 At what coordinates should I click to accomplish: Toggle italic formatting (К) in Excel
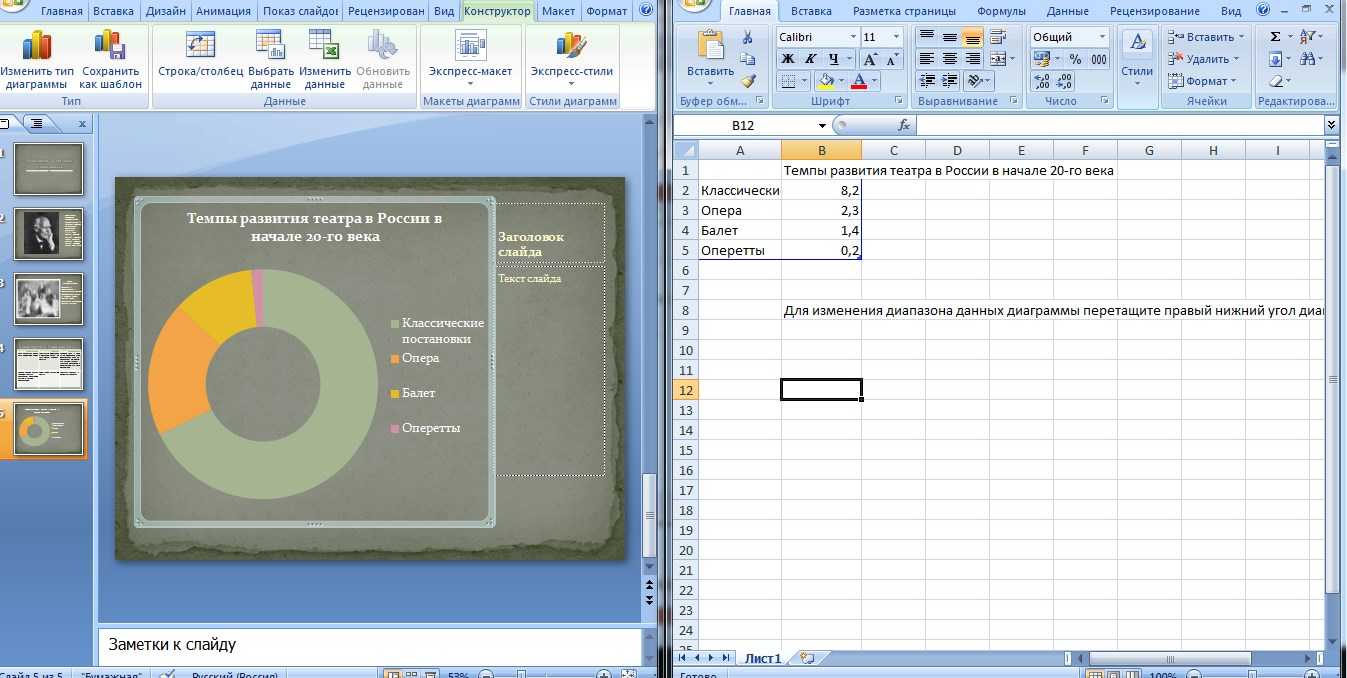[810, 59]
